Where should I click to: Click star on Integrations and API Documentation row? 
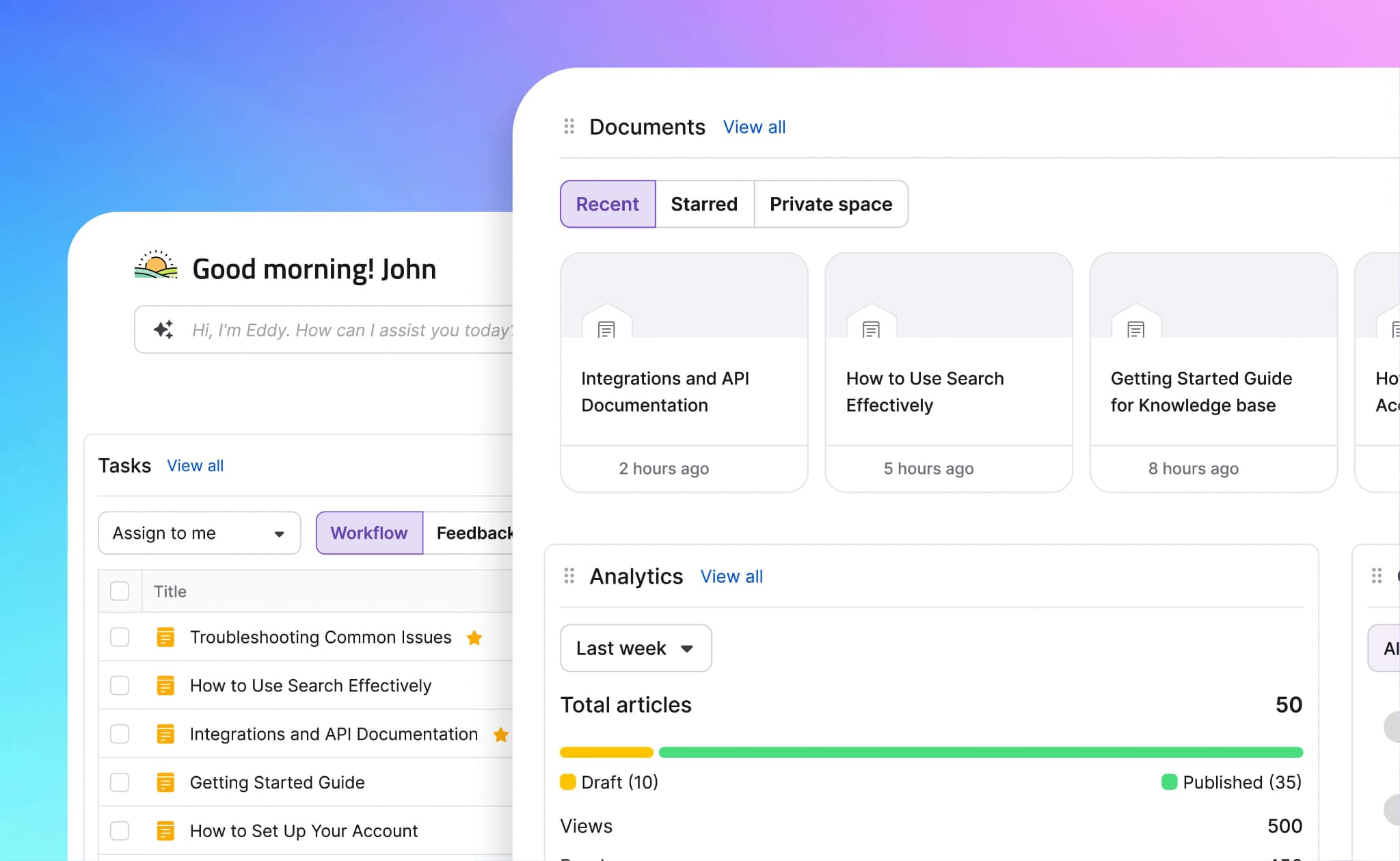click(501, 734)
